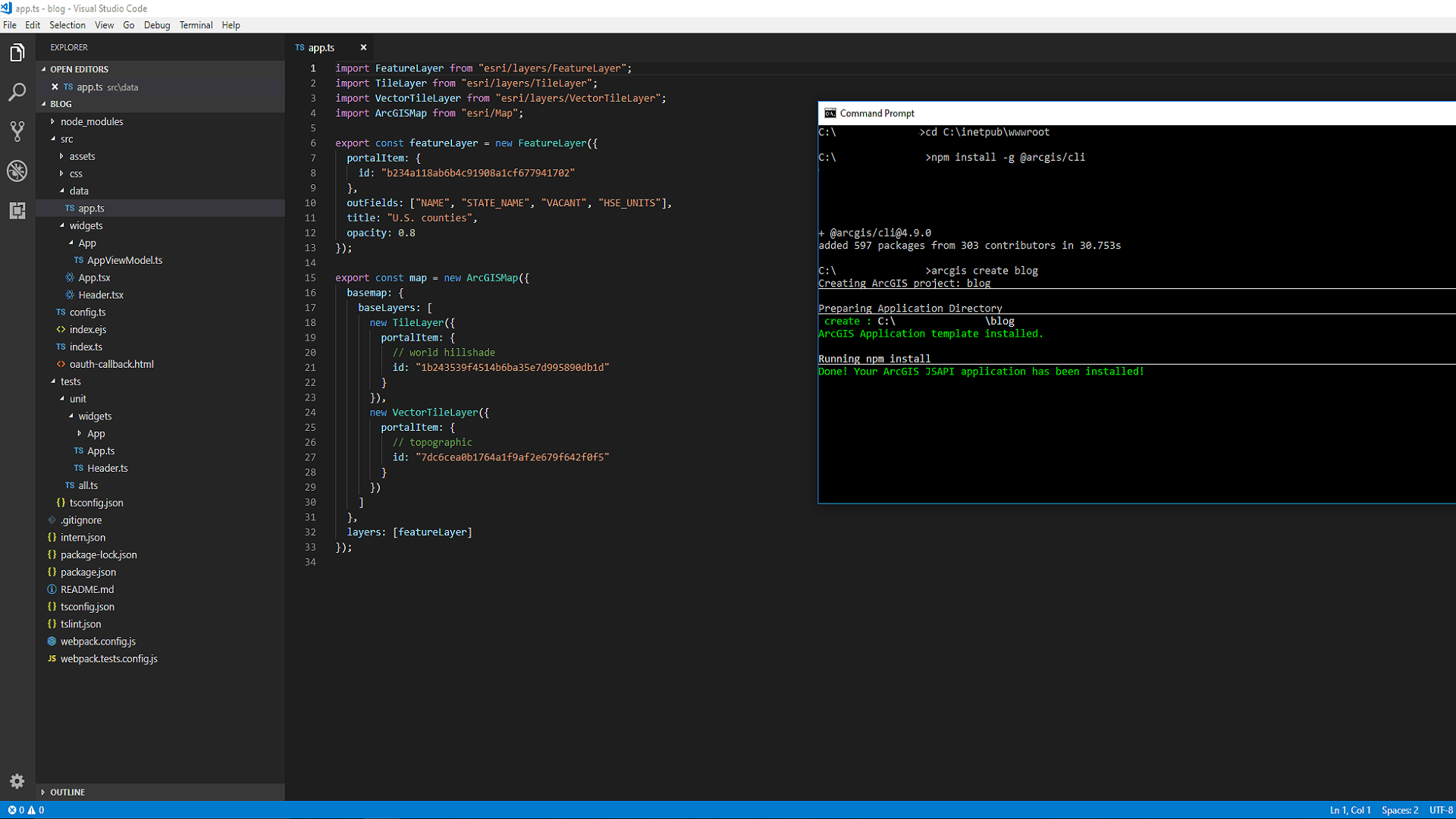Collapse the tests folder
The height and width of the screenshot is (819, 1456).
pyautogui.click(x=70, y=381)
